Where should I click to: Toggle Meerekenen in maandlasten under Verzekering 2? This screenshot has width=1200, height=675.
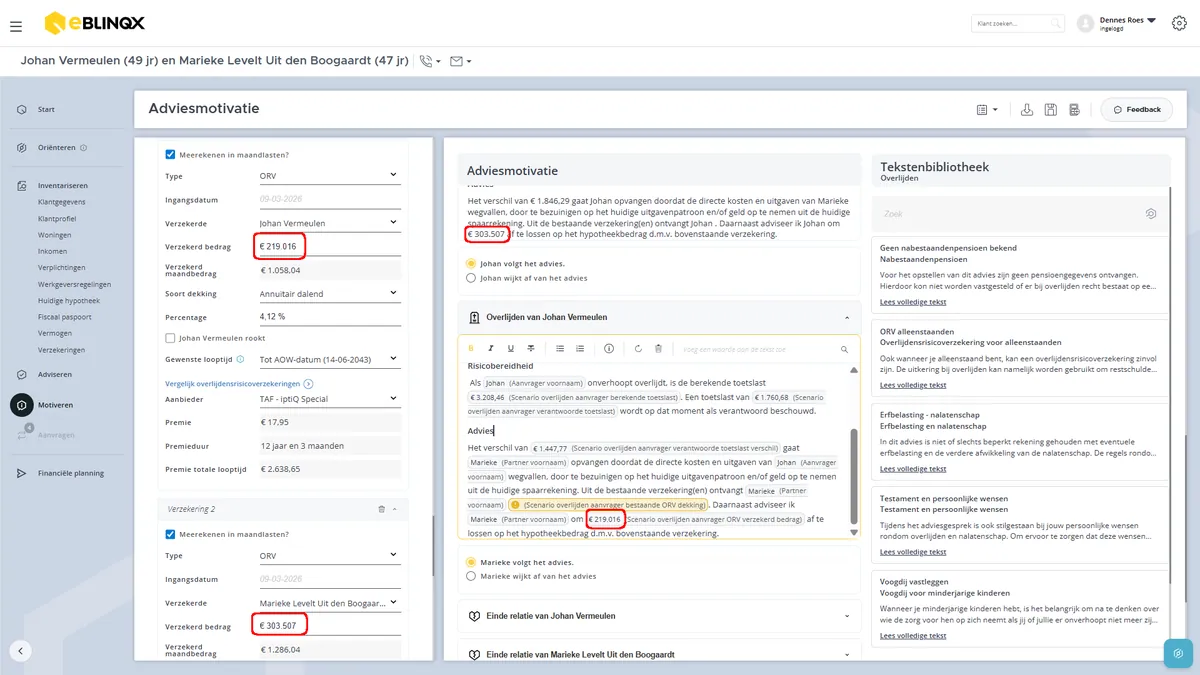point(170,534)
